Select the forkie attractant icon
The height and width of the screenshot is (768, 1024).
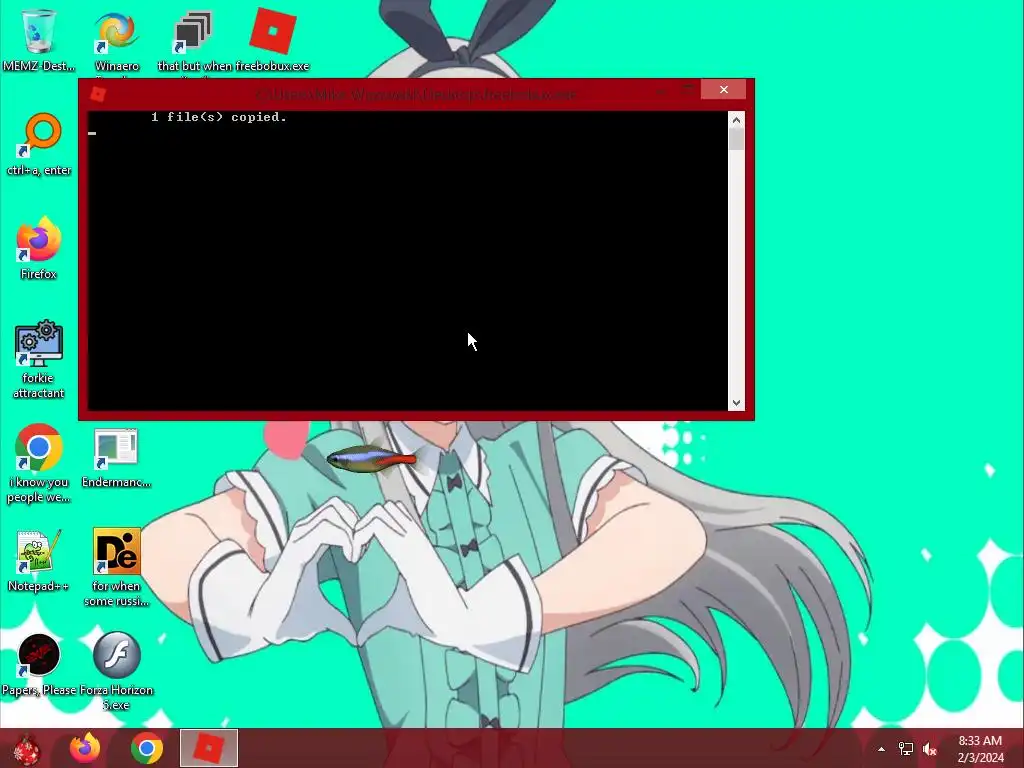39,359
